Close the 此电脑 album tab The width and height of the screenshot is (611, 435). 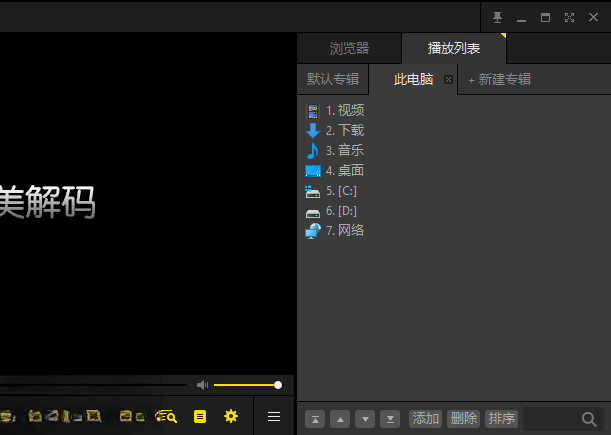pos(448,80)
